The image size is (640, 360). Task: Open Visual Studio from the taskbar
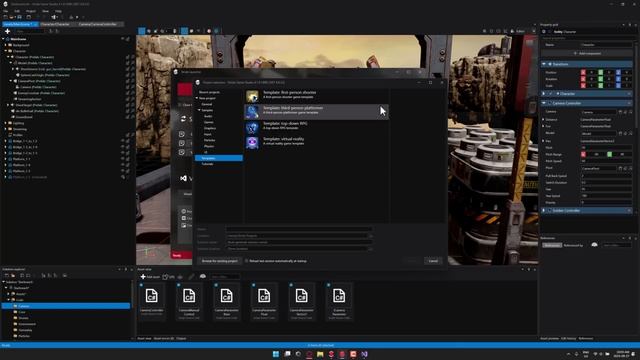tap(364, 354)
